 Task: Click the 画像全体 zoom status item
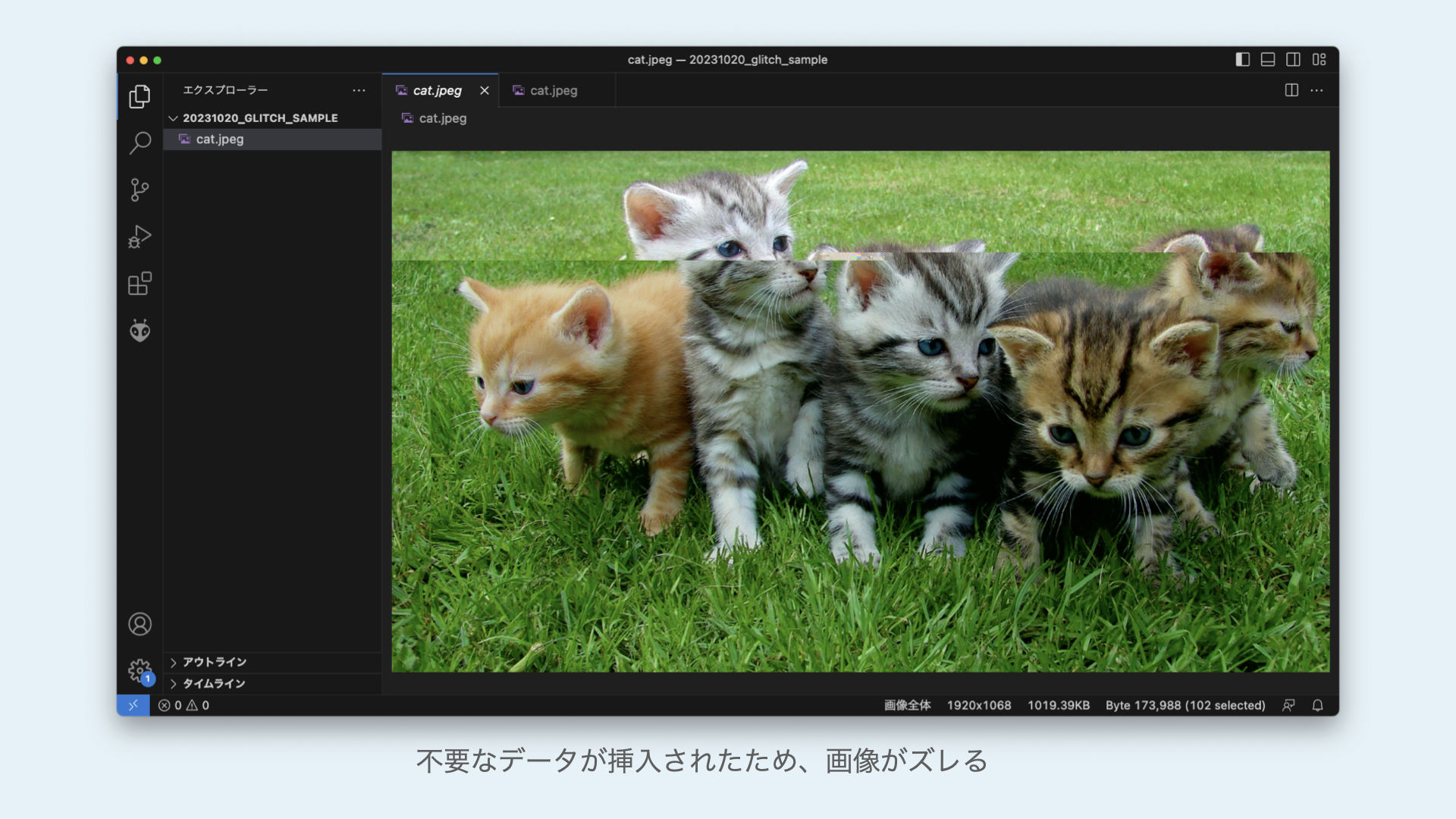click(x=907, y=705)
